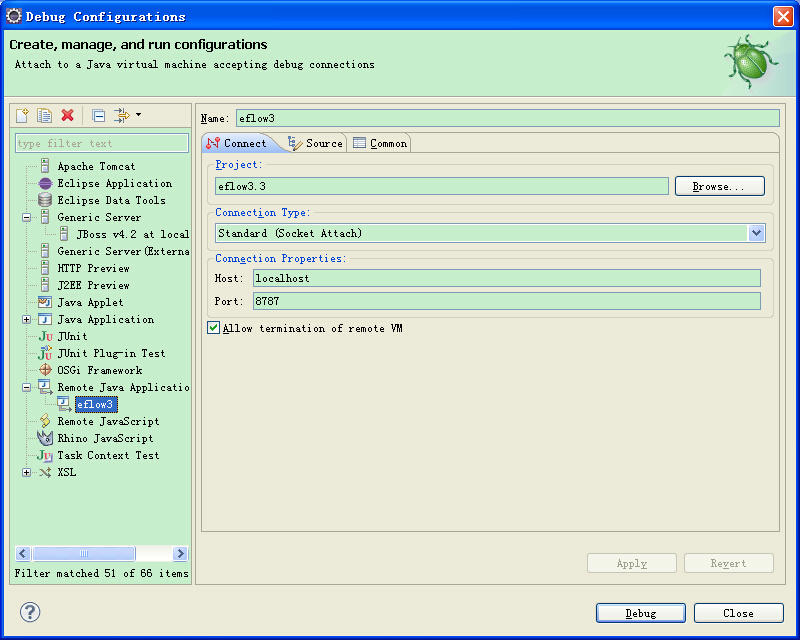The image size is (800, 640).
Task: Open the Connection Type combo box
Action: click(490, 233)
